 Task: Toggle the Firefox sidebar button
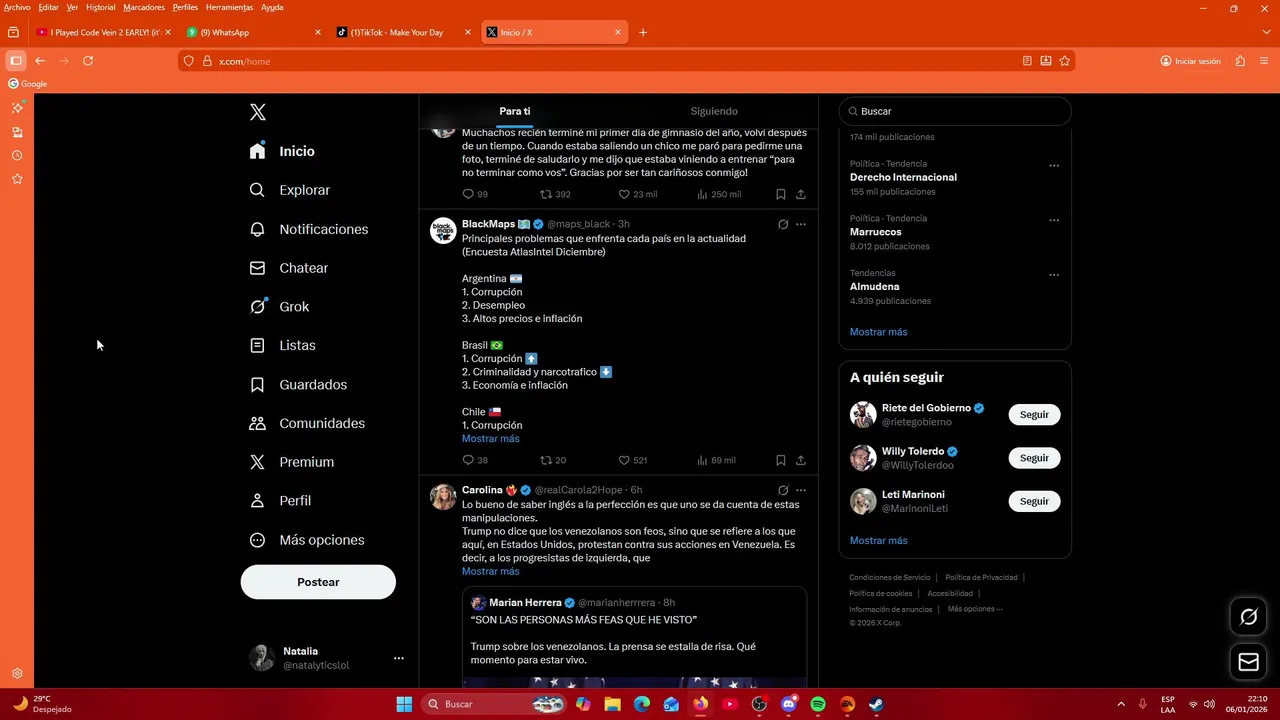click(15, 61)
